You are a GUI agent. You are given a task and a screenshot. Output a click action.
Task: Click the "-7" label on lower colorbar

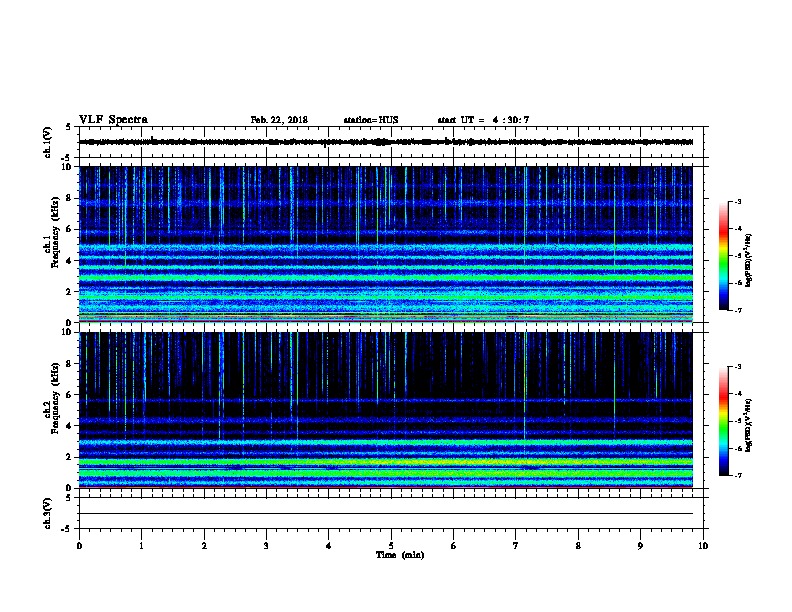[738, 475]
